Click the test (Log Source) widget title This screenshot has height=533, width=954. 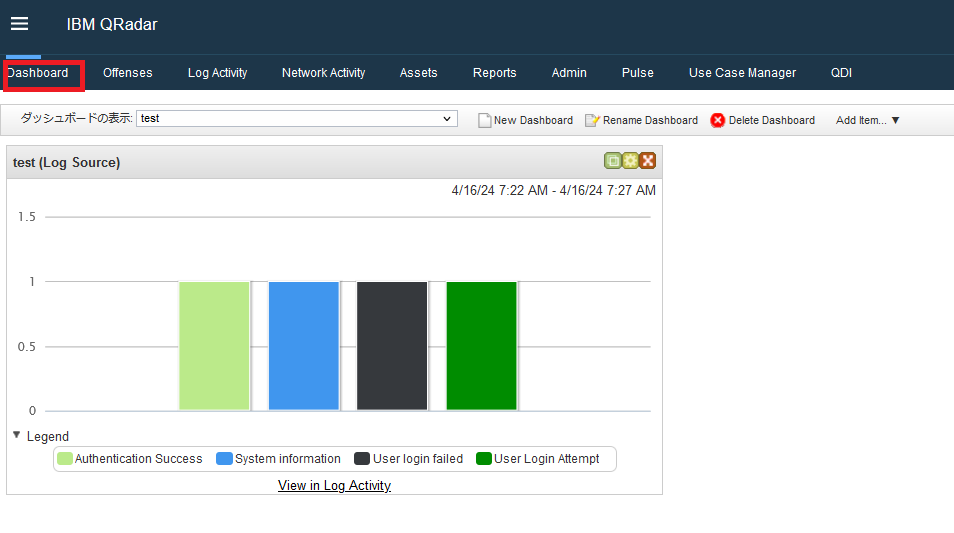(66, 162)
